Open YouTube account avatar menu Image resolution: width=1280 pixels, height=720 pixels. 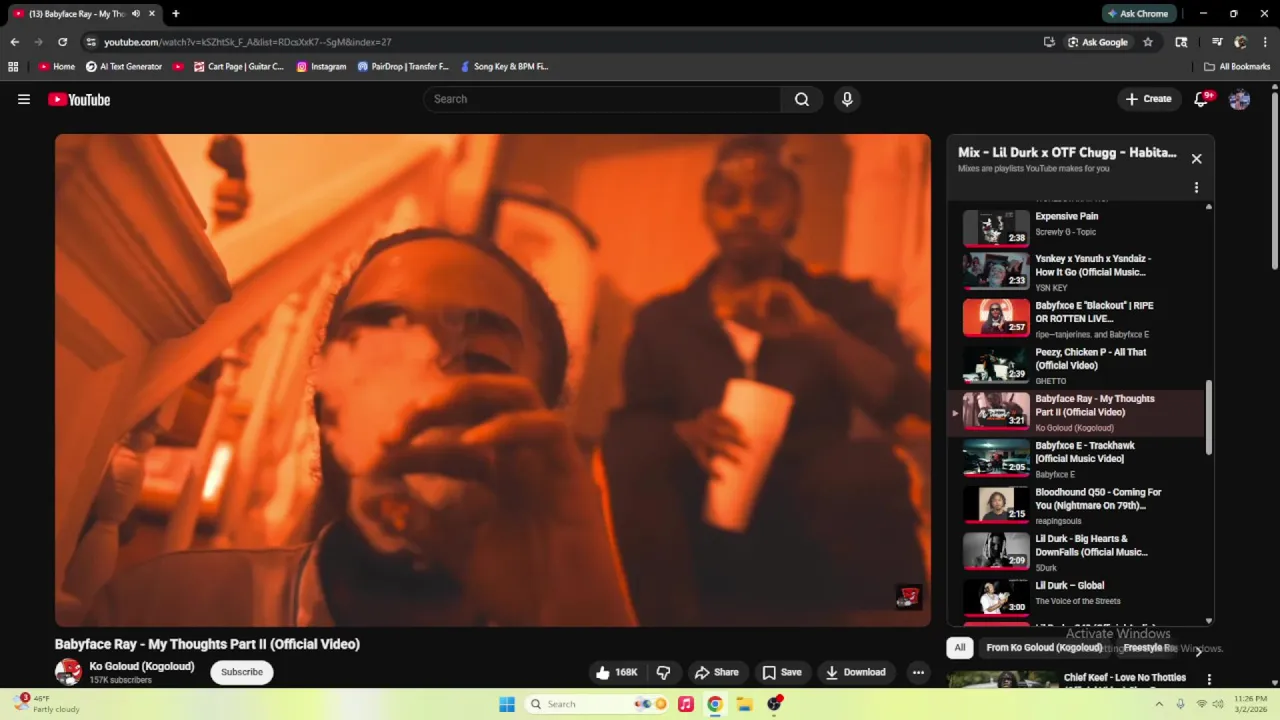pos(1239,99)
